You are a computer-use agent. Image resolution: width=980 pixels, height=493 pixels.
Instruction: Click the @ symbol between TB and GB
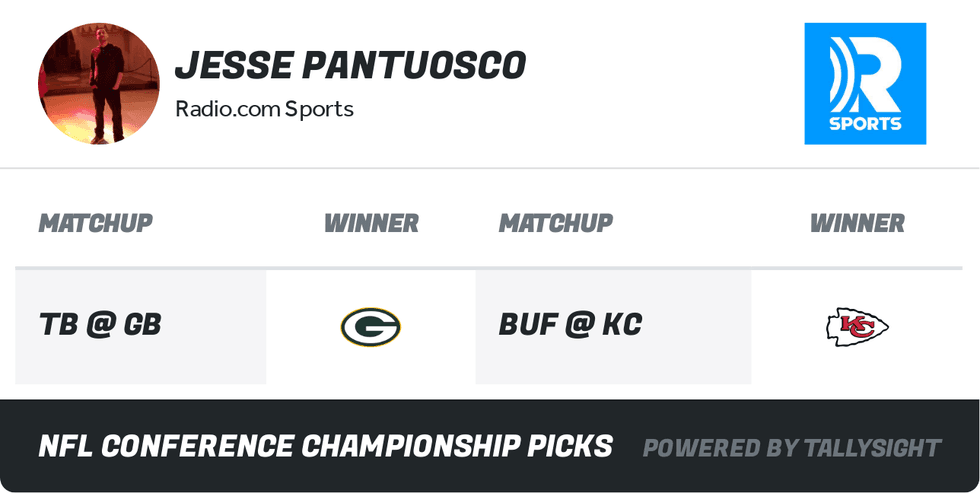tap(99, 325)
